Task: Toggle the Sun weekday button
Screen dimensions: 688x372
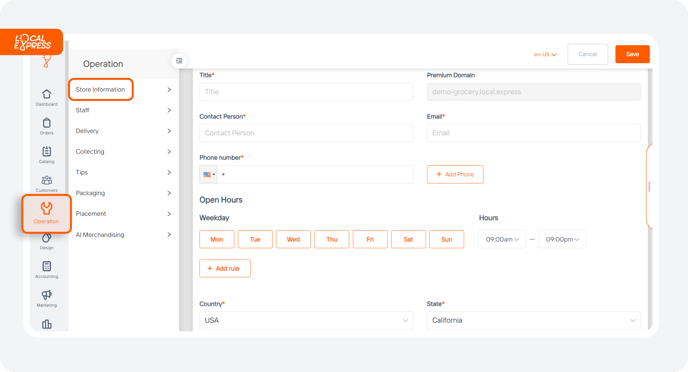Action: pos(447,240)
